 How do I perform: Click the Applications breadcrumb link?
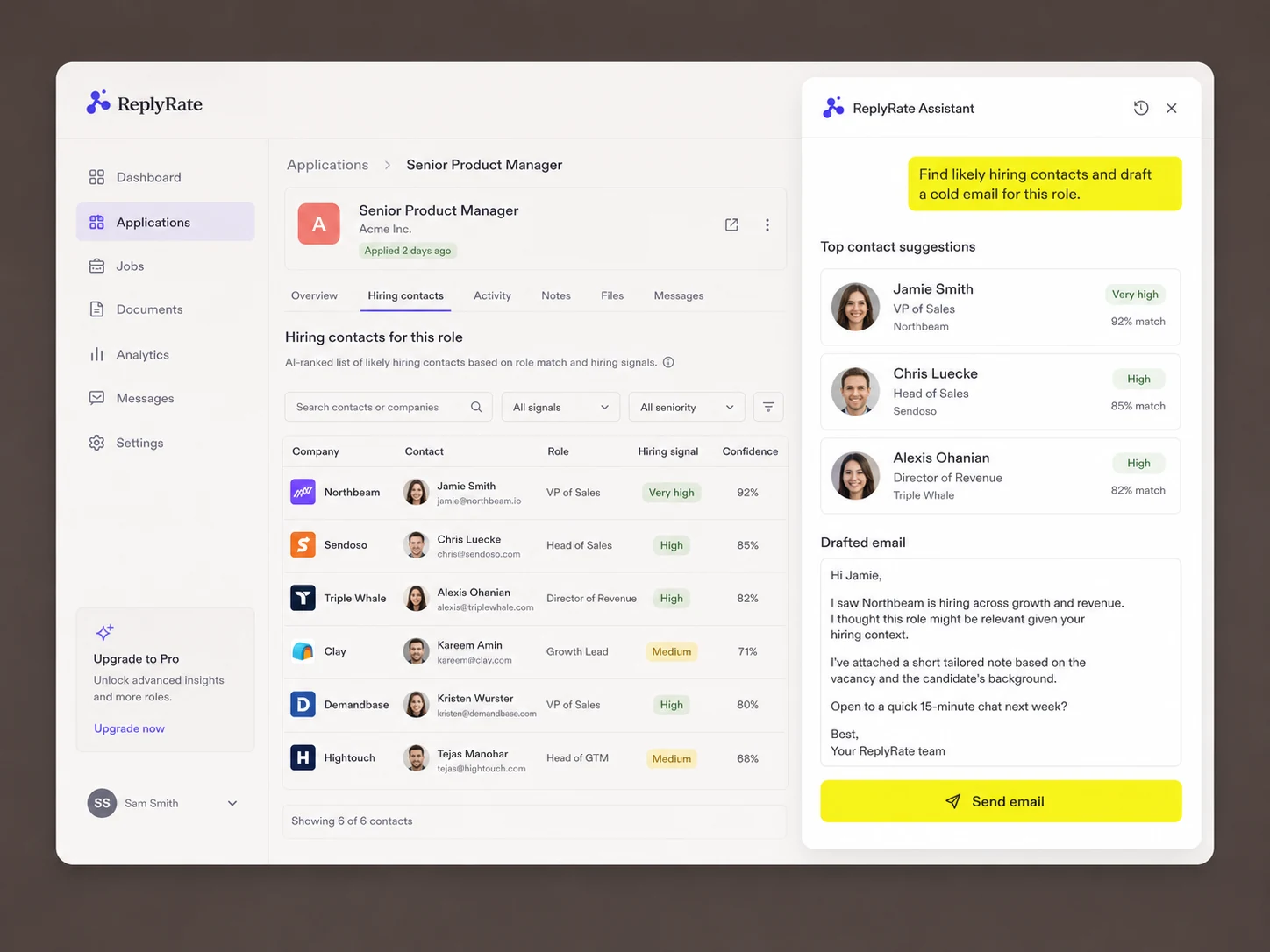click(327, 165)
